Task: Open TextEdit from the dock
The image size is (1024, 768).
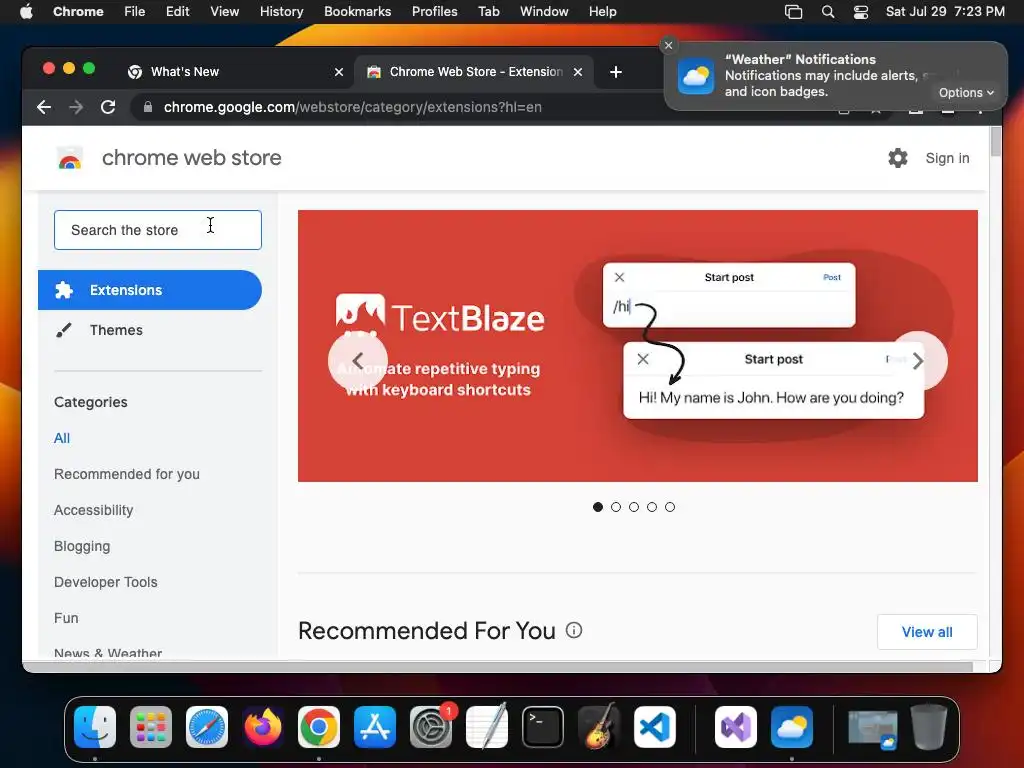Action: pos(487,727)
